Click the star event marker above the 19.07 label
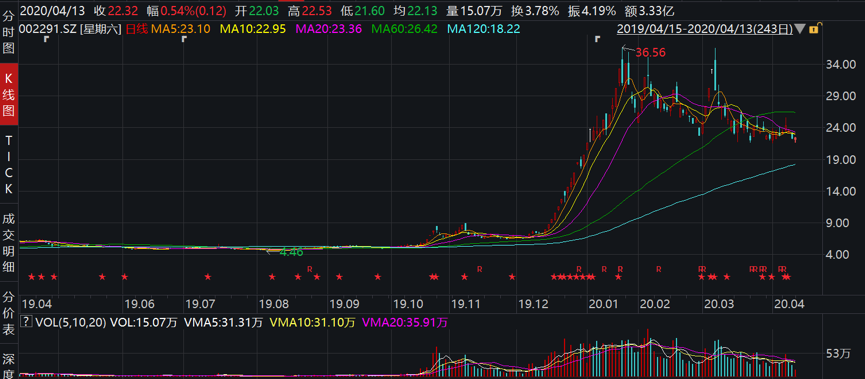Screen dimensions: 865x379 click(x=207, y=277)
